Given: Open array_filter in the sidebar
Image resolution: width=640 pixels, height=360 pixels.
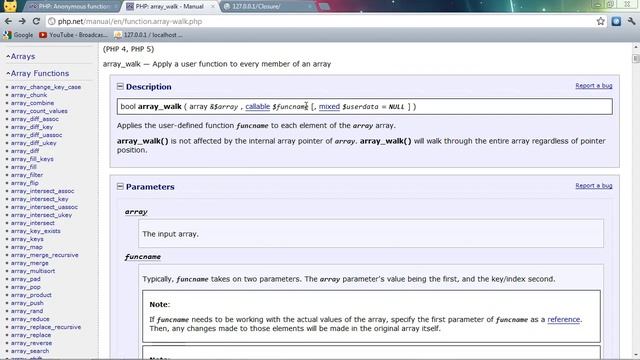Looking at the screenshot, I should click(x=27, y=175).
